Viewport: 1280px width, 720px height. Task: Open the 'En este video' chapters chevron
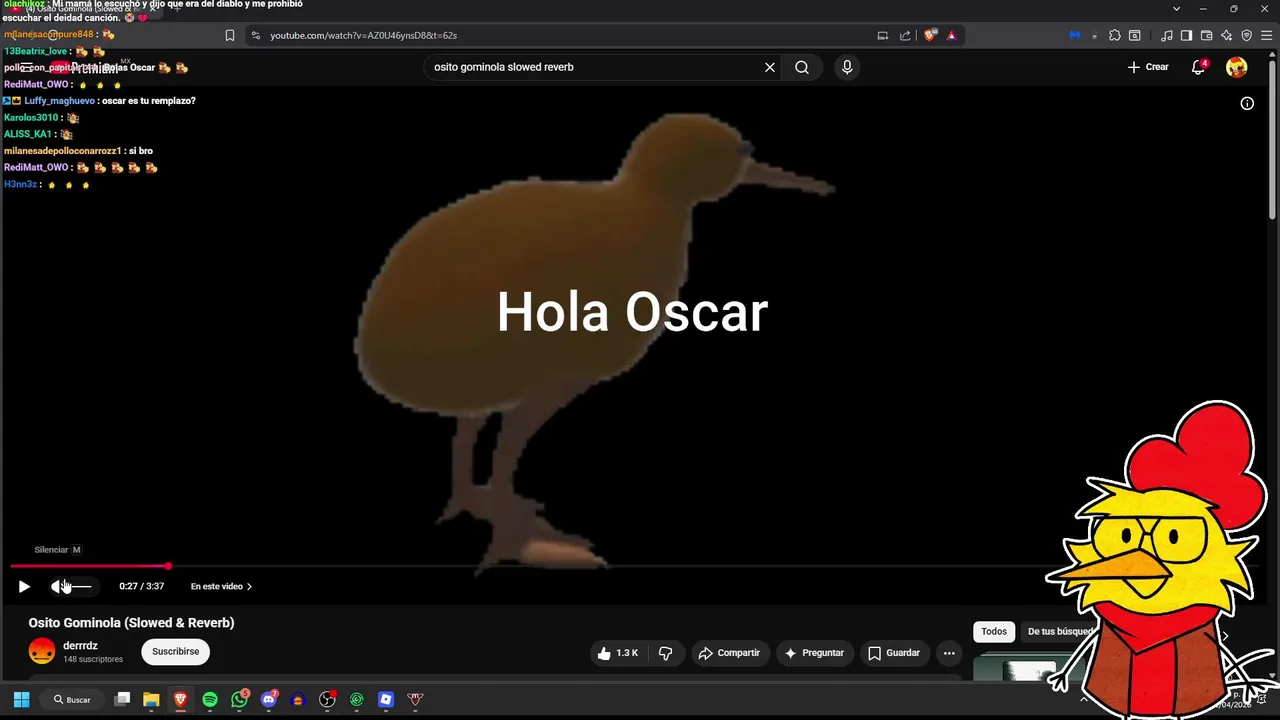(249, 587)
